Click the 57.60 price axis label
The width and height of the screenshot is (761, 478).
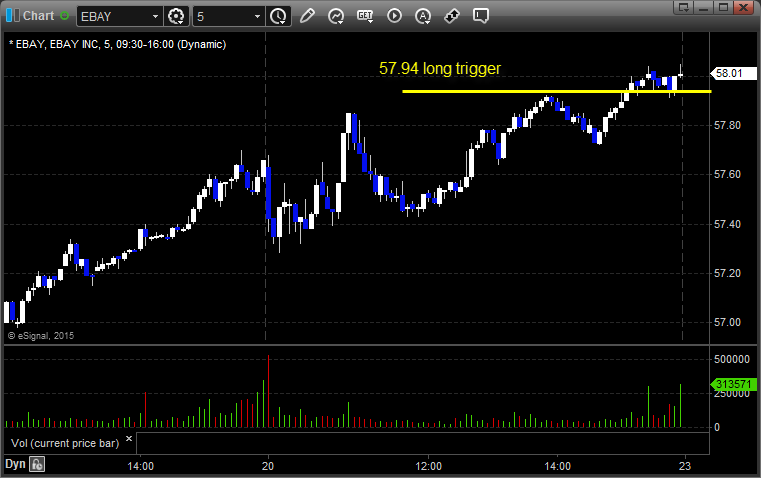[728, 174]
